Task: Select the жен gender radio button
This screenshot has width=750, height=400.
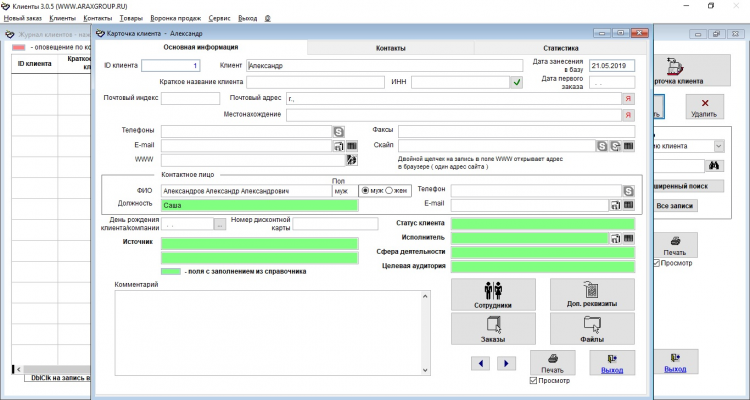Action: pyautogui.click(x=390, y=190)
